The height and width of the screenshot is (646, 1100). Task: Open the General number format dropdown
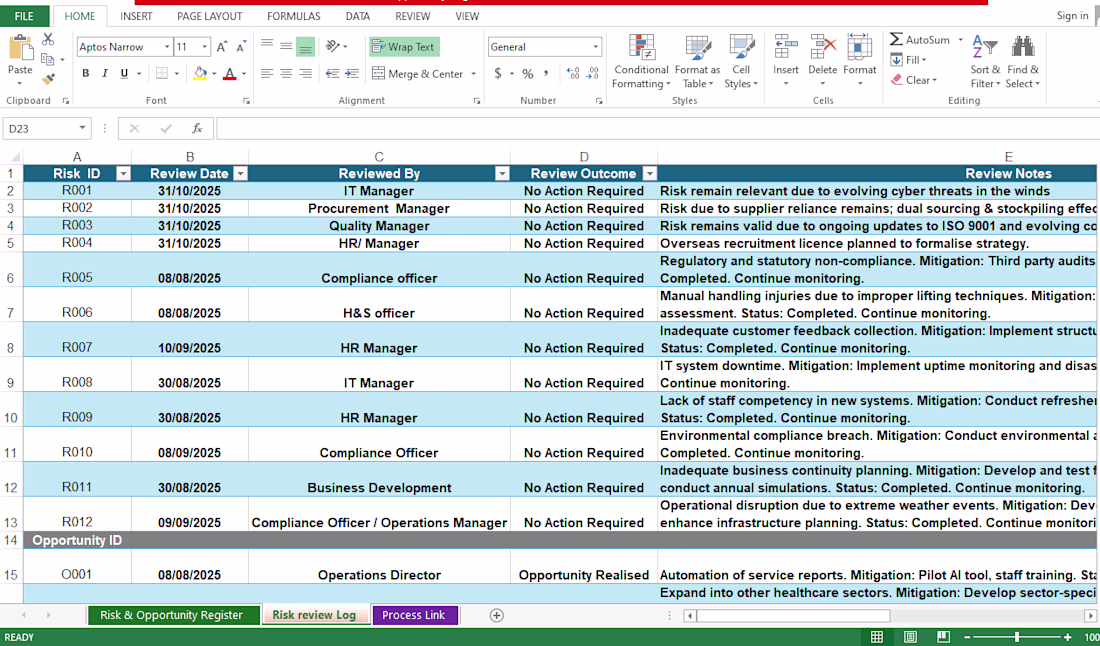click(x=596, y=47)
